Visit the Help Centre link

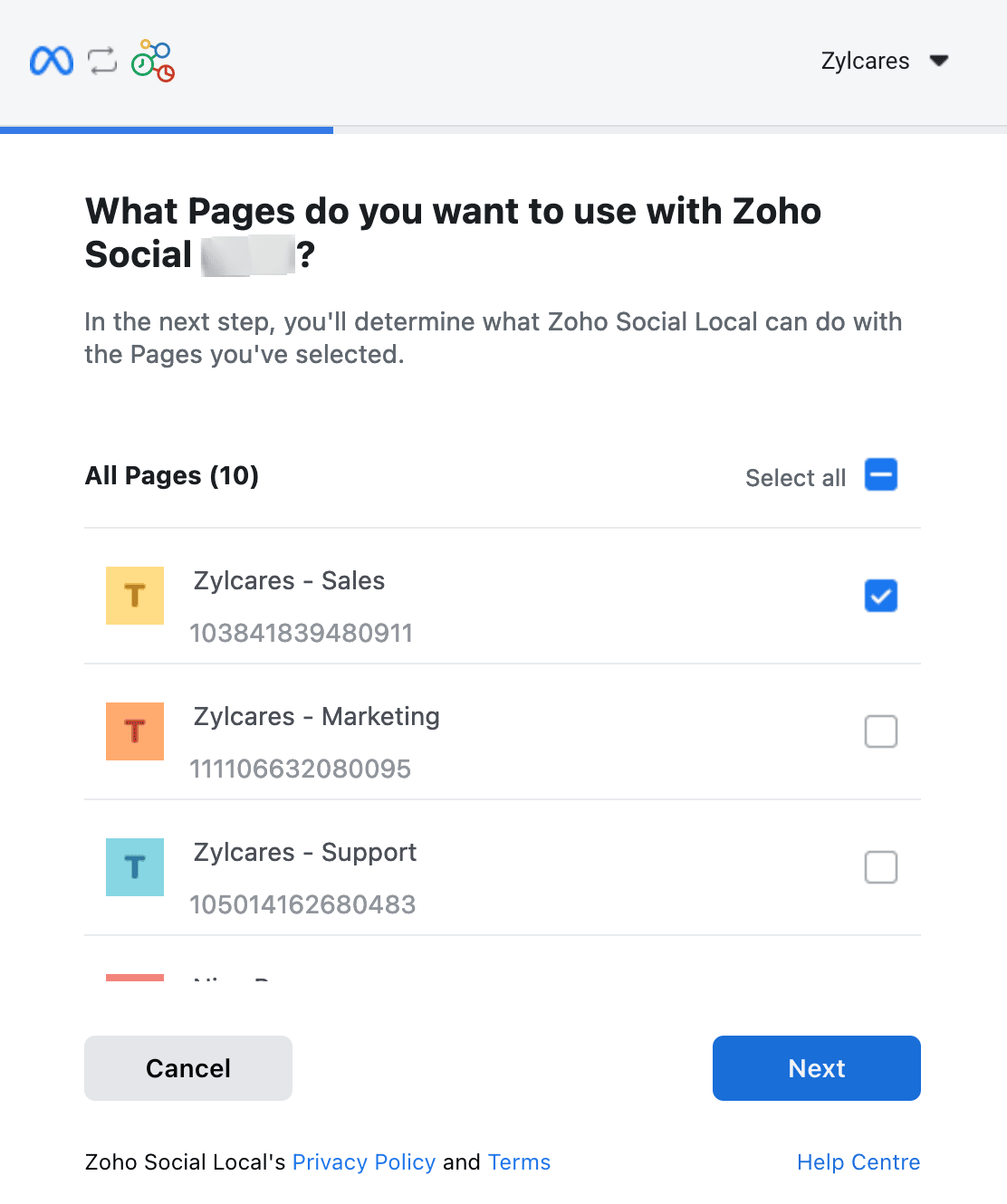tap(858, 1162)
